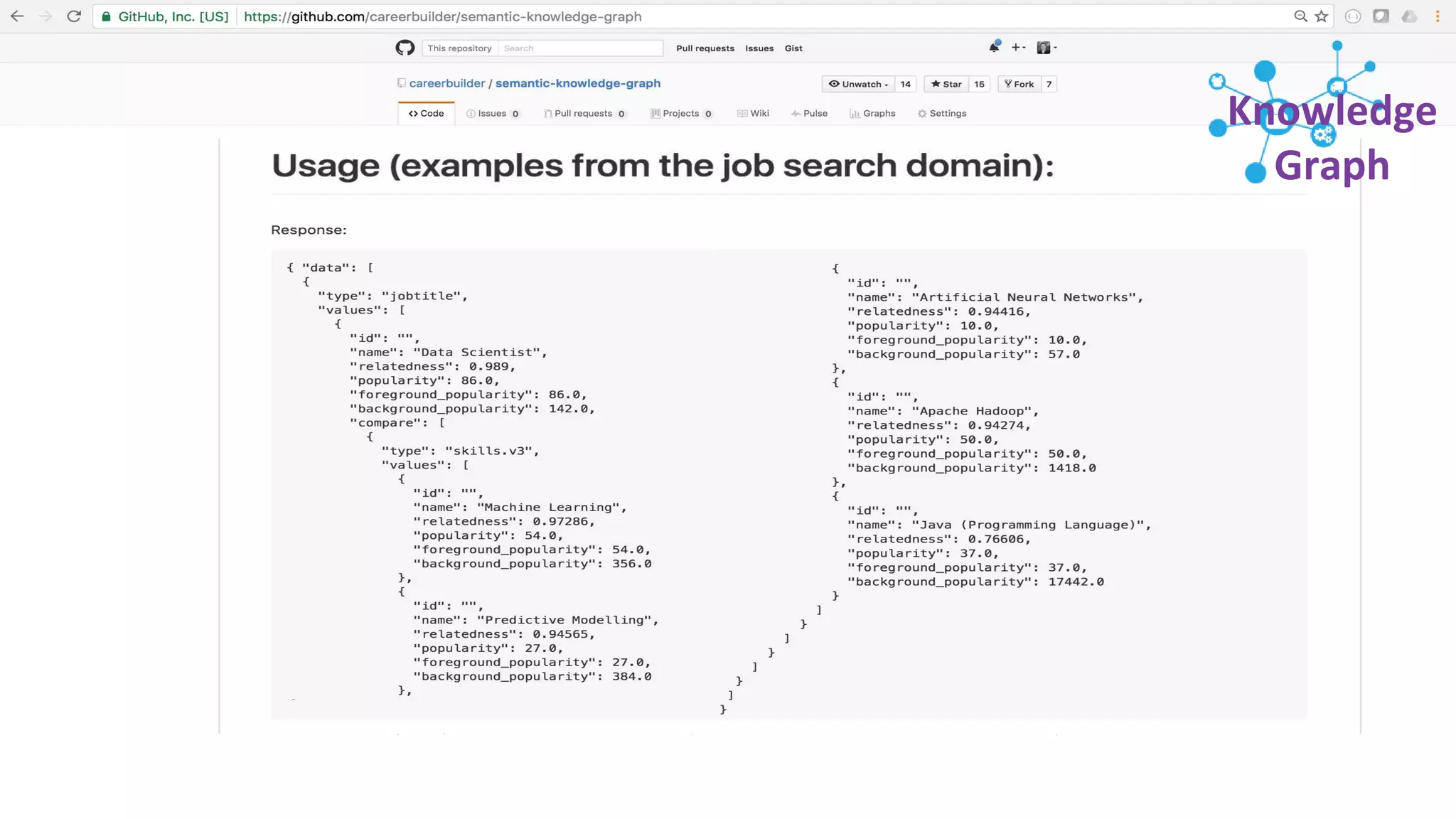Image resolution: width=1456 pixels, height=819 pixels.
Task: Click the shield extension icon
Action: pyautogui.click(x=1381, y=16)
